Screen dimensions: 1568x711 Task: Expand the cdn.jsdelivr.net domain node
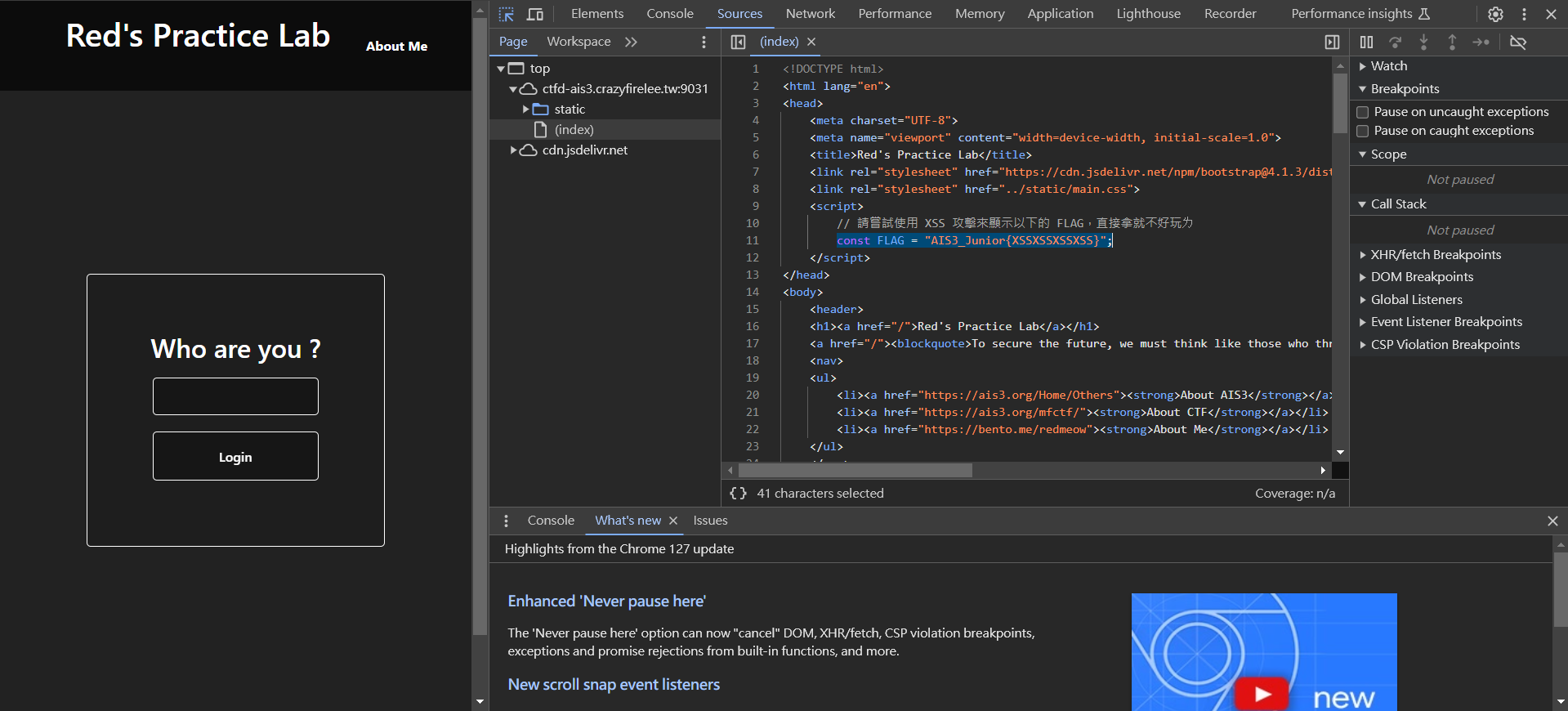click(x=513, y=150)
